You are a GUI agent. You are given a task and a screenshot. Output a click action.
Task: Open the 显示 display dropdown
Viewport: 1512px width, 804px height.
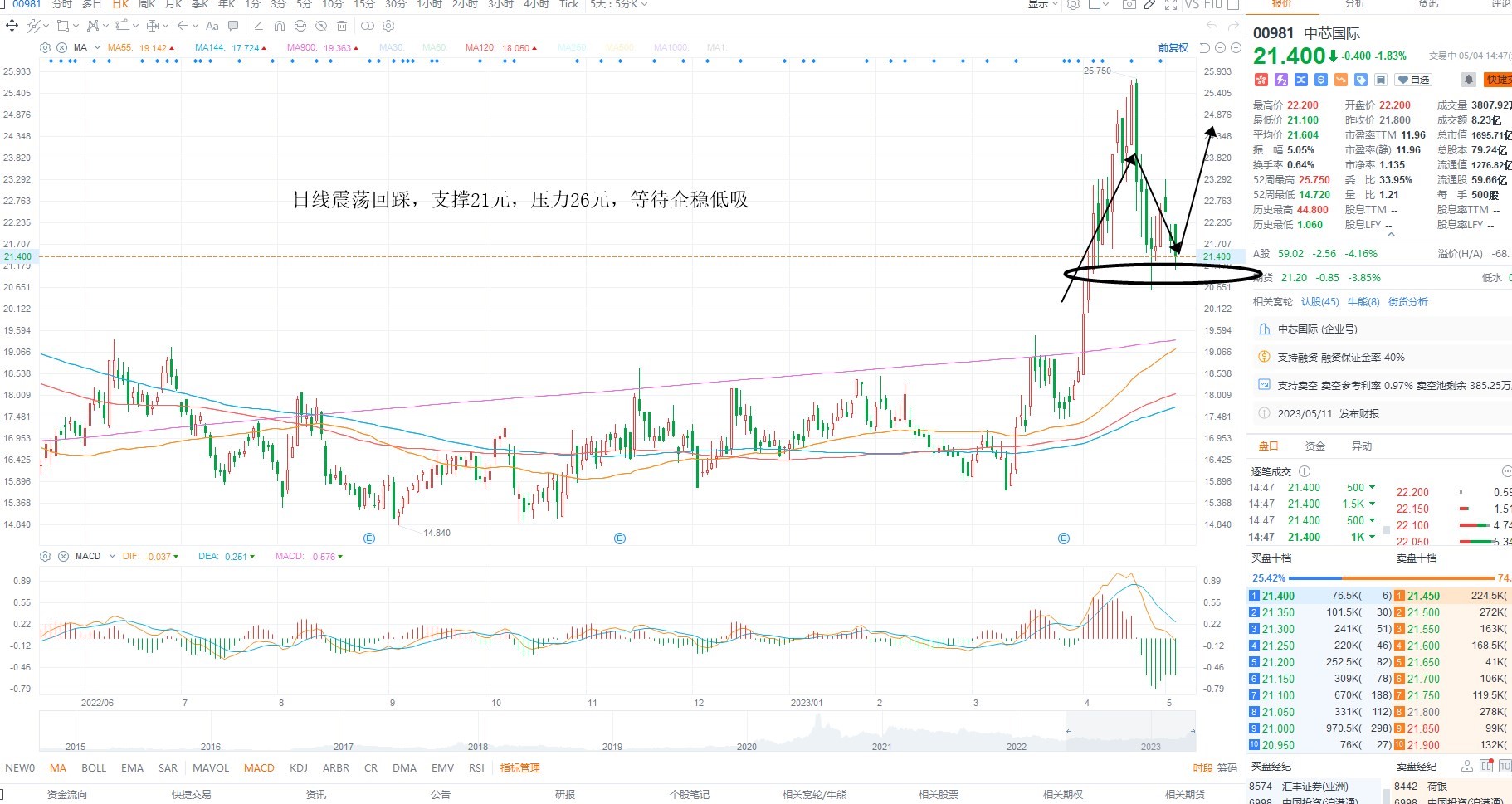tap(1043, 4)
